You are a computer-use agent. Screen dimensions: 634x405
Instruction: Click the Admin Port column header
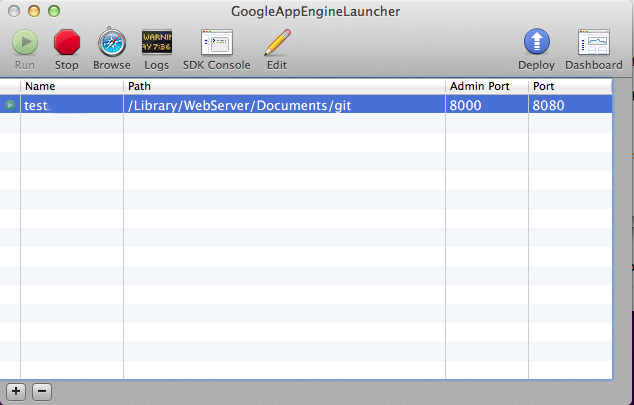[487, 86]
